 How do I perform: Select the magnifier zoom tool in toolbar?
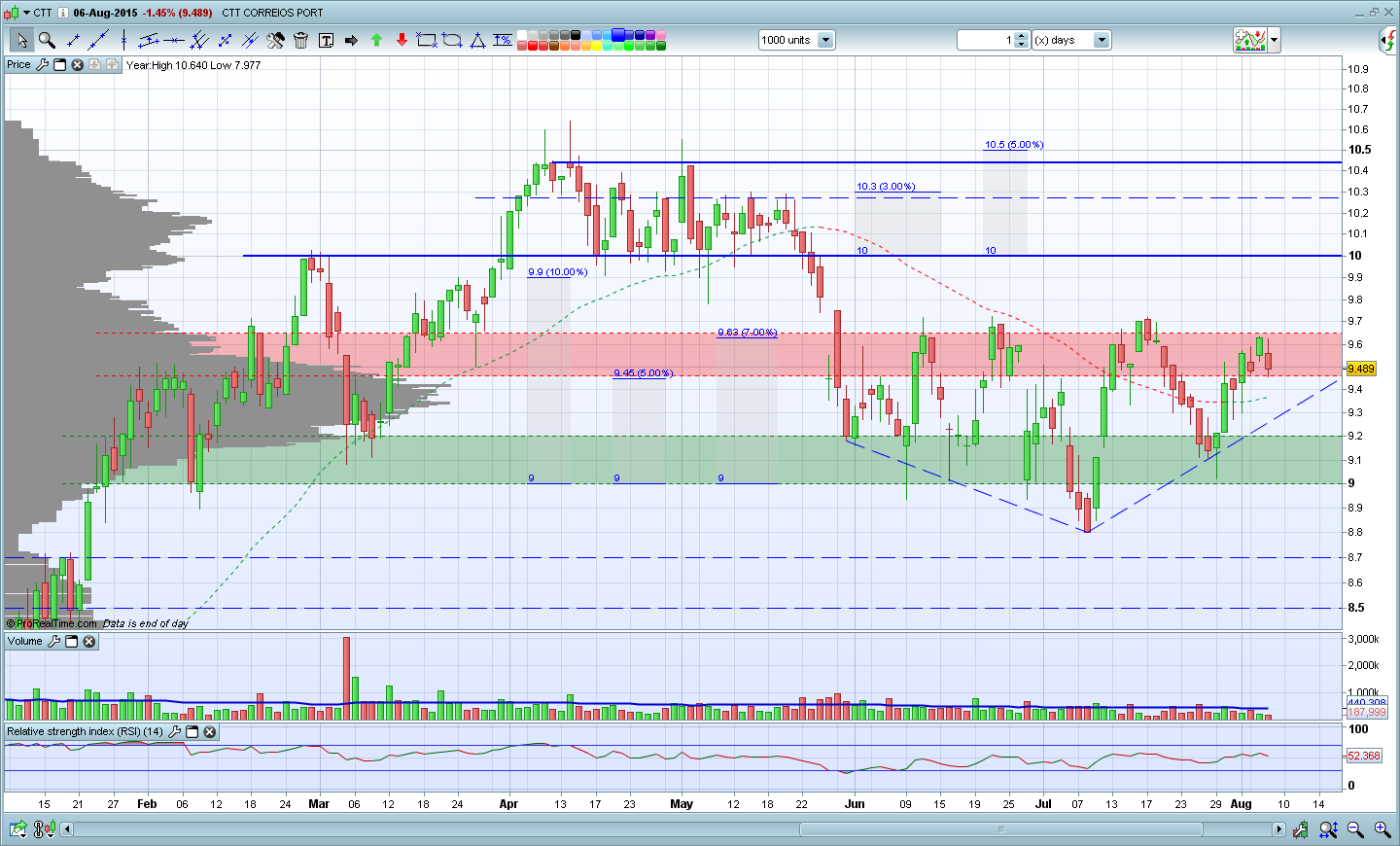tap(47, 40)
